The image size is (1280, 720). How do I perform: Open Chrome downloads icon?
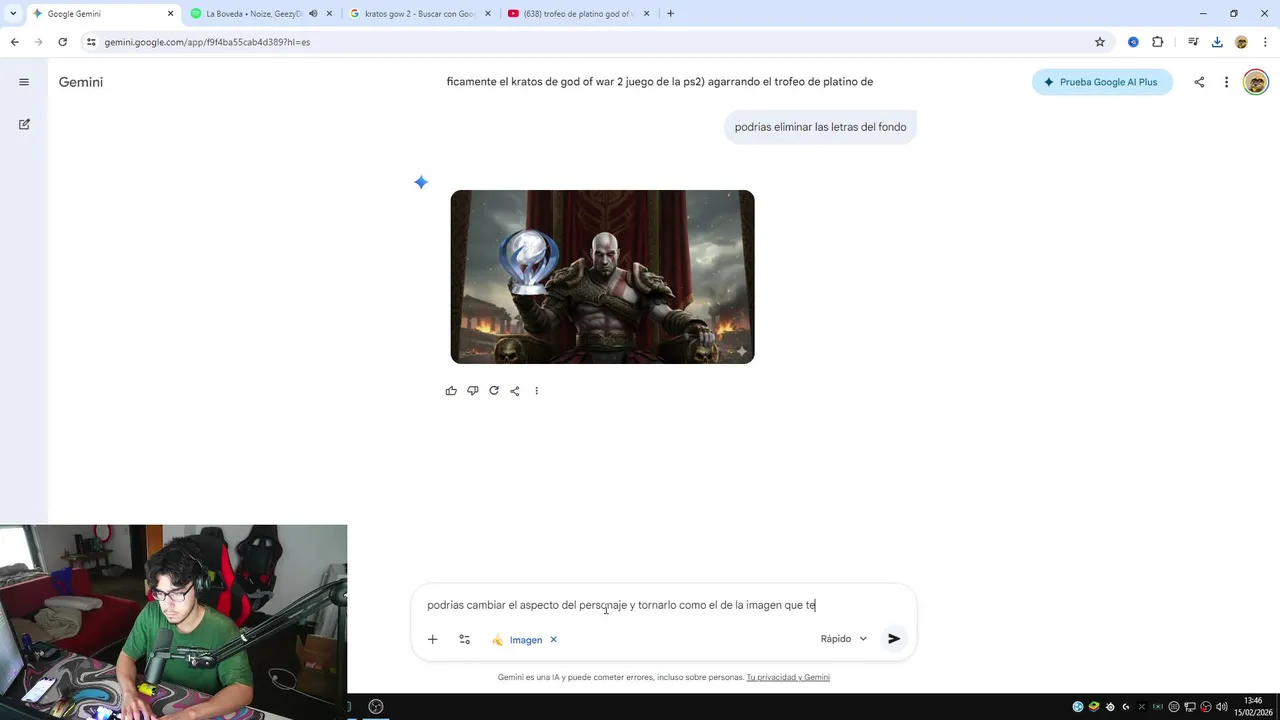[1217, 42]
